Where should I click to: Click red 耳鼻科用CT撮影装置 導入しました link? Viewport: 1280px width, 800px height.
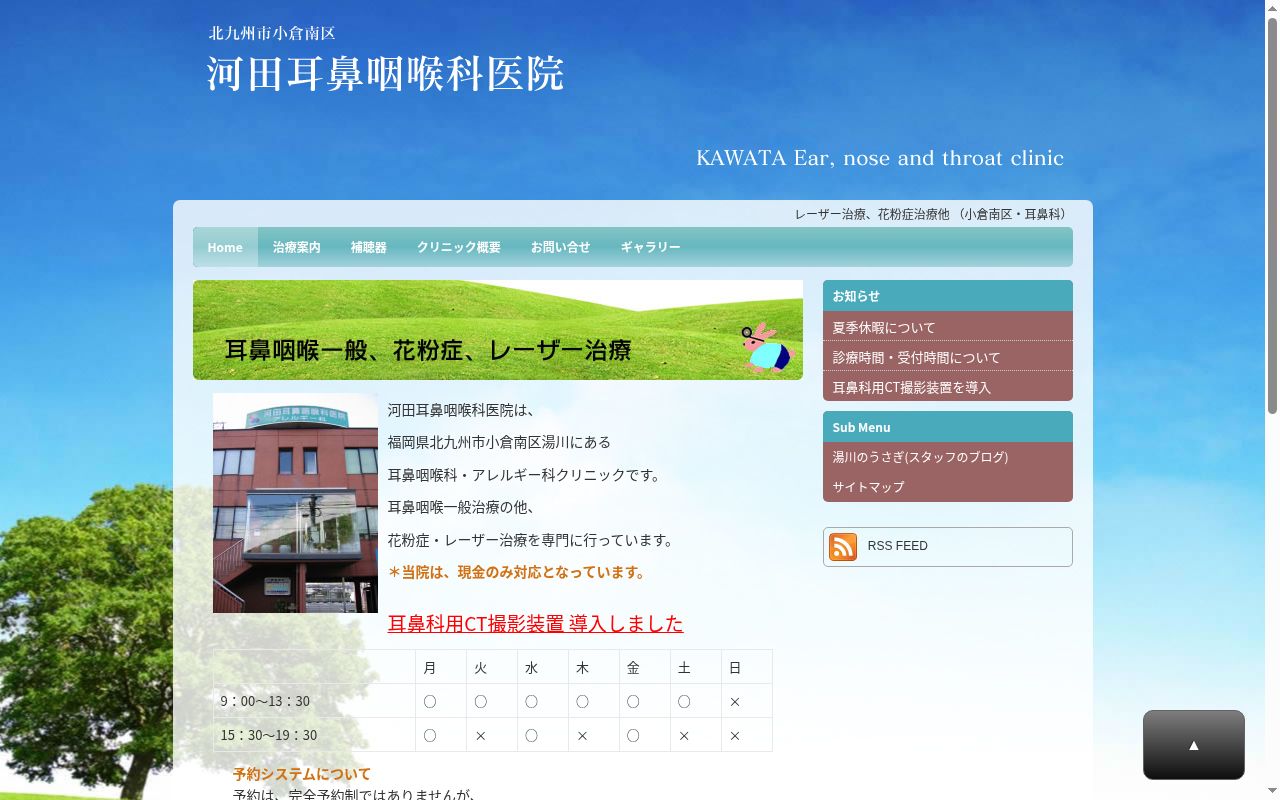pyautogui.click(x=535, y=623)
